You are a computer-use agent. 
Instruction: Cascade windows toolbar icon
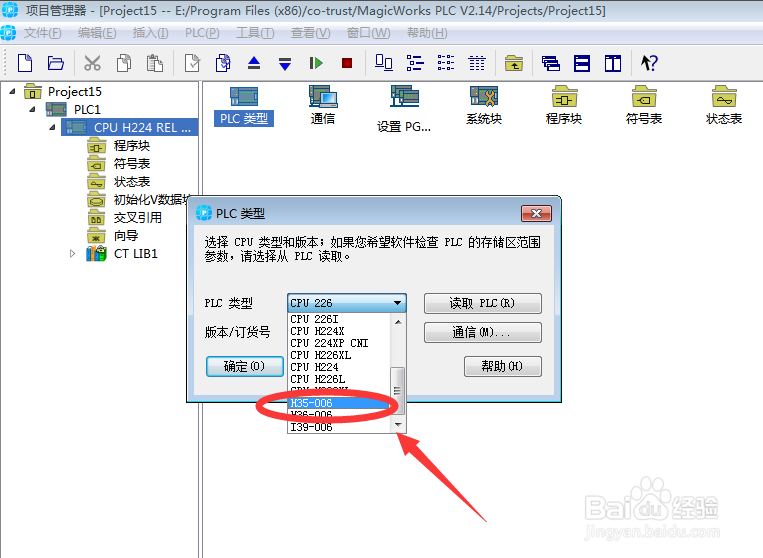551,63
